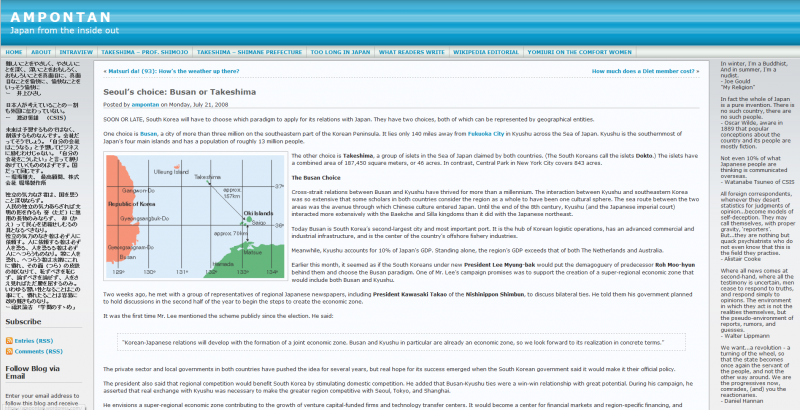Click the Comments (RSS) text link
Viewport: 800px width, 410px height.
click(40, 352)
